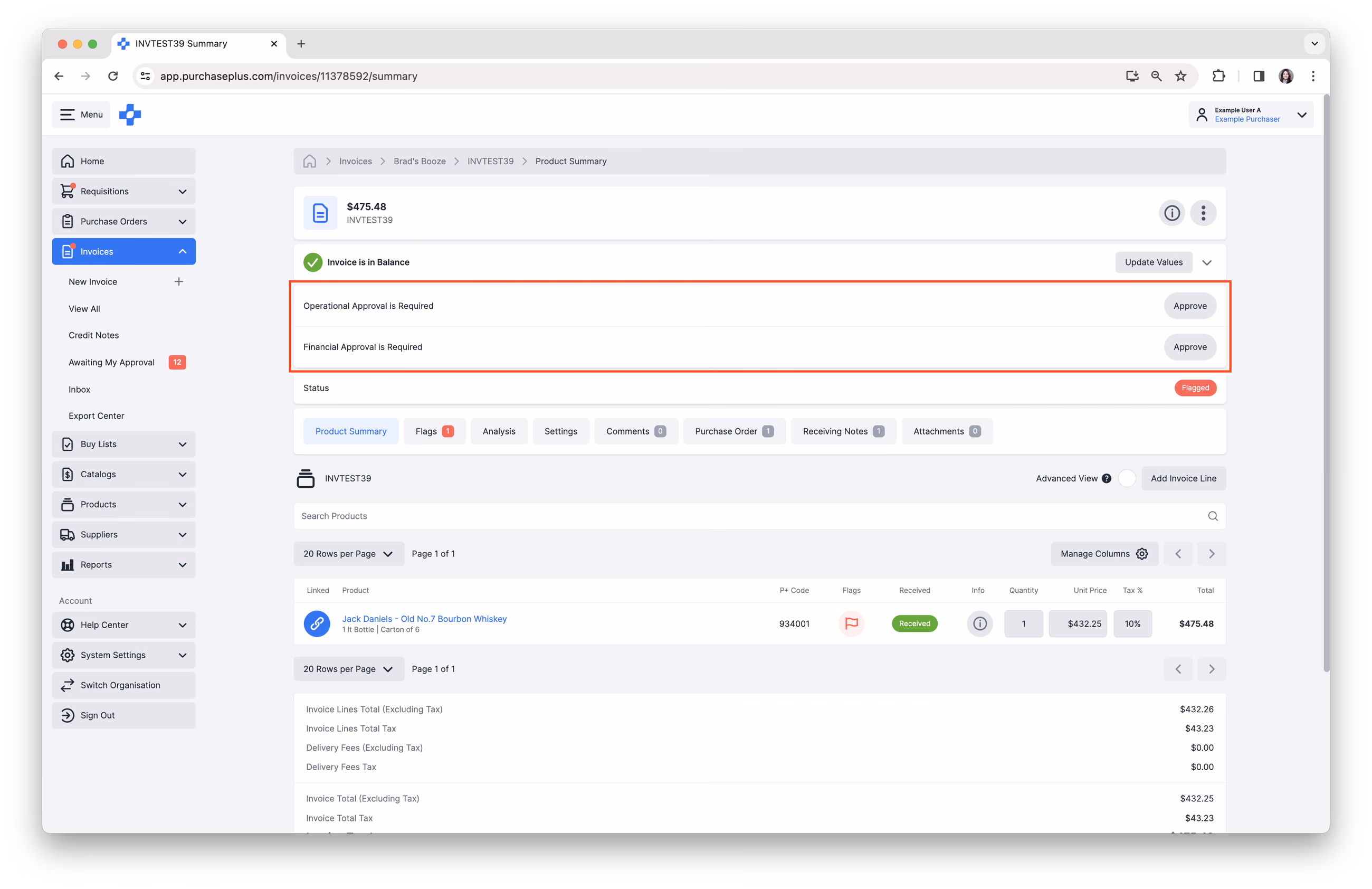Switch to the Flags tab
This screenshot has height=889, width=1372.
point(435,432)
